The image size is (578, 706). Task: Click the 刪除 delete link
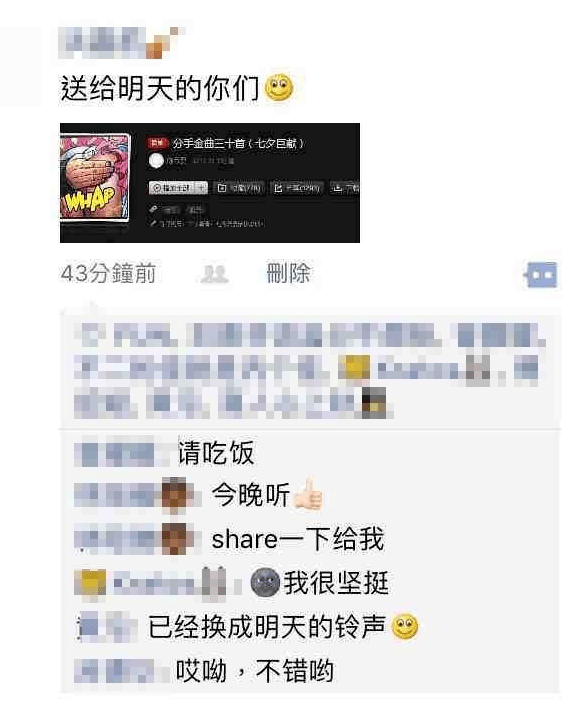pos(288,273)
